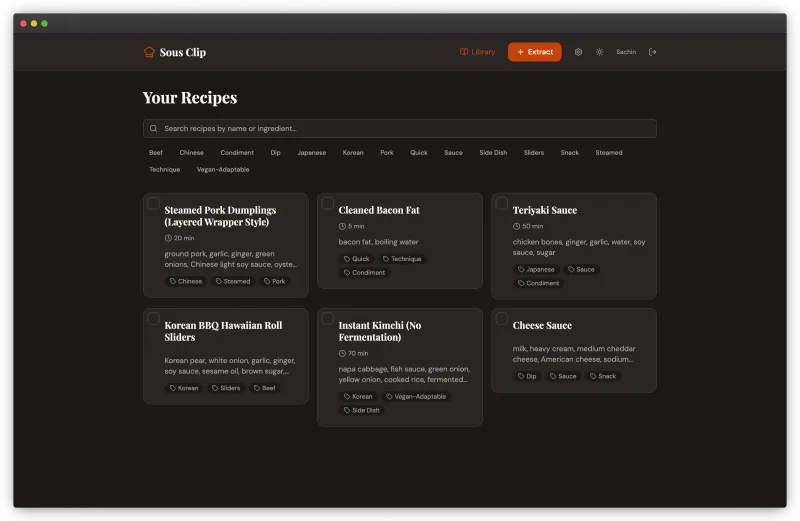Toggle light theme with the sun icon
This screenshot has width=800, height=521.
click(x=599, y=52)
